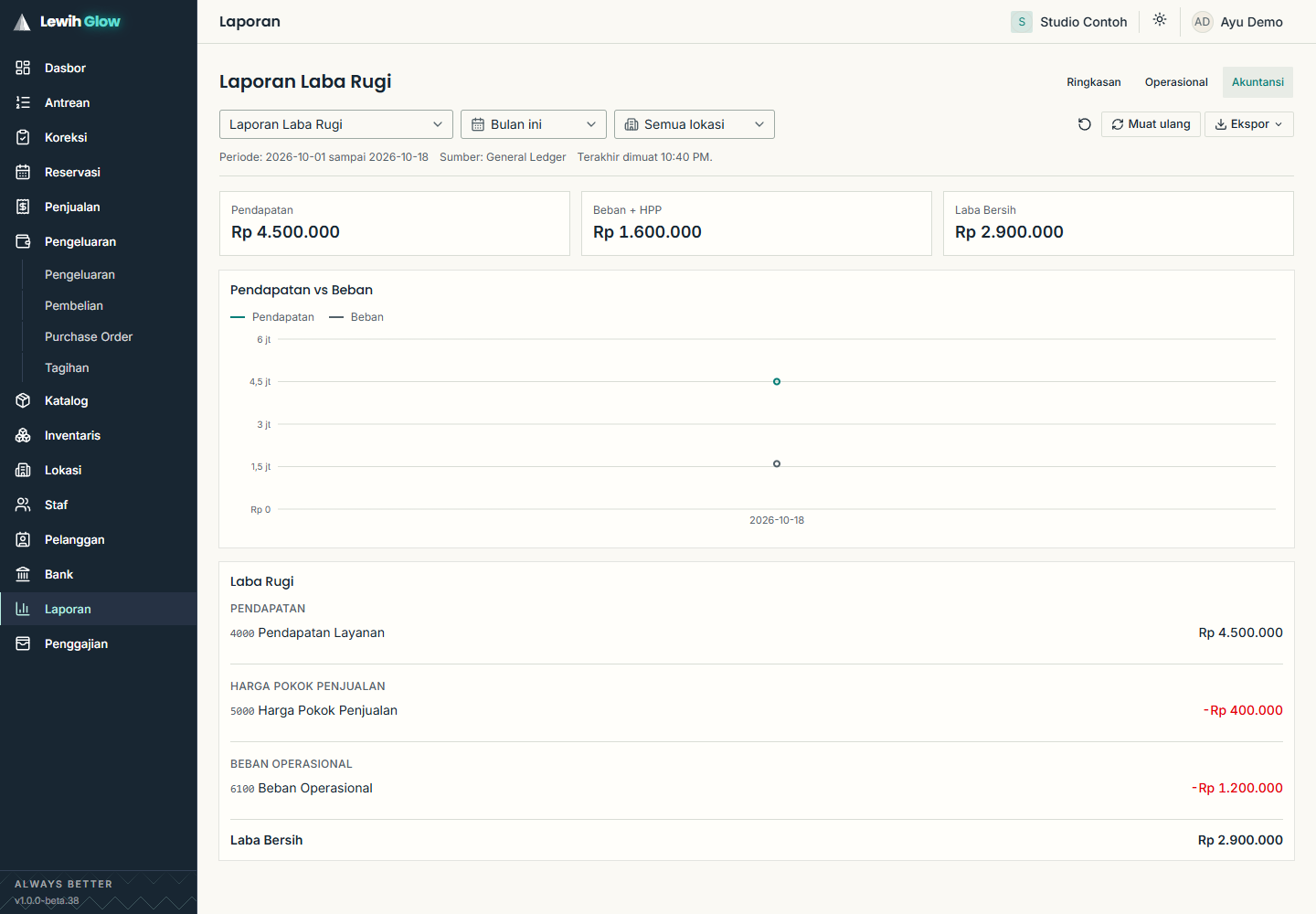The width and height of the screenshot is (1316, 914).
Task: Open the Semua lokasi location dropdown
Action: (695, 124)
